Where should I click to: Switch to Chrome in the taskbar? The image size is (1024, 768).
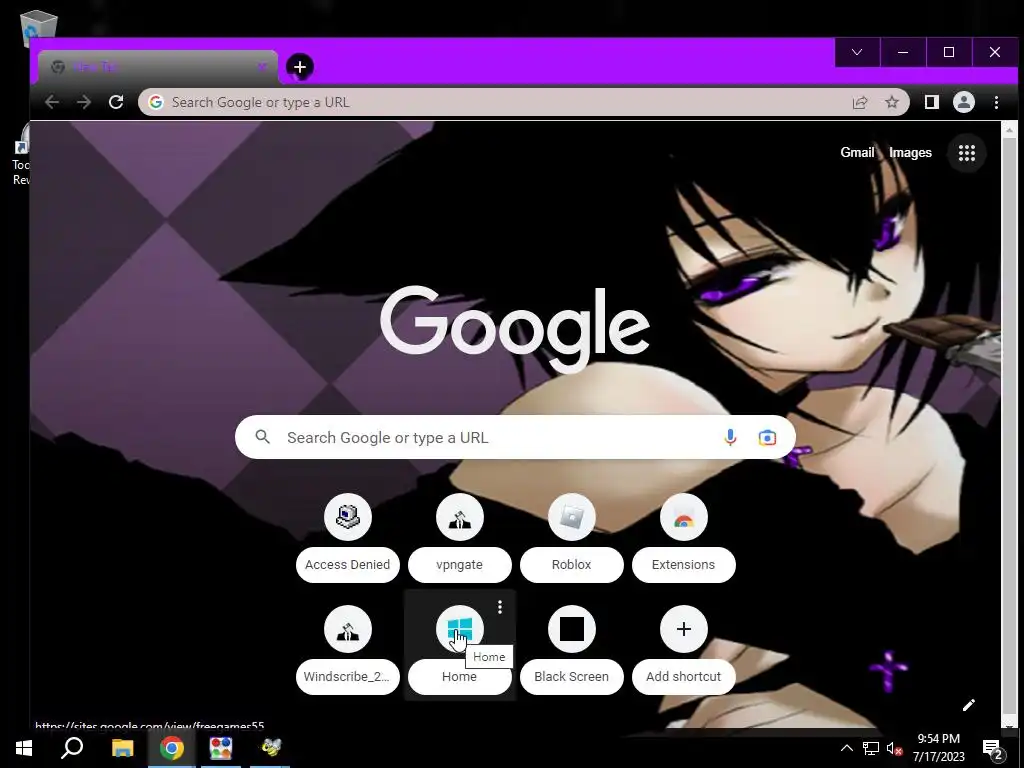coord(172,748)
